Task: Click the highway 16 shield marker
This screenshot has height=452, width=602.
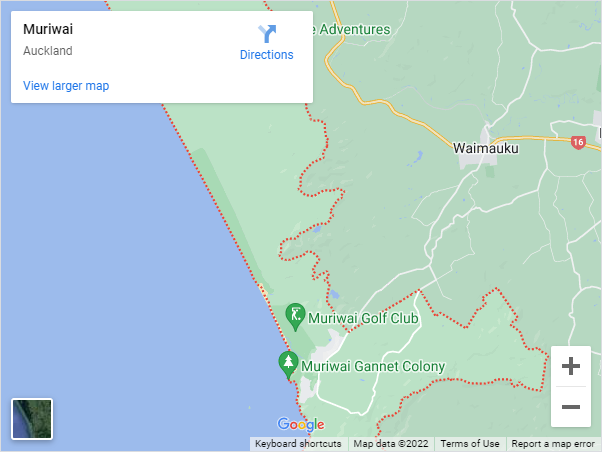Action: [x=578, y=142]
